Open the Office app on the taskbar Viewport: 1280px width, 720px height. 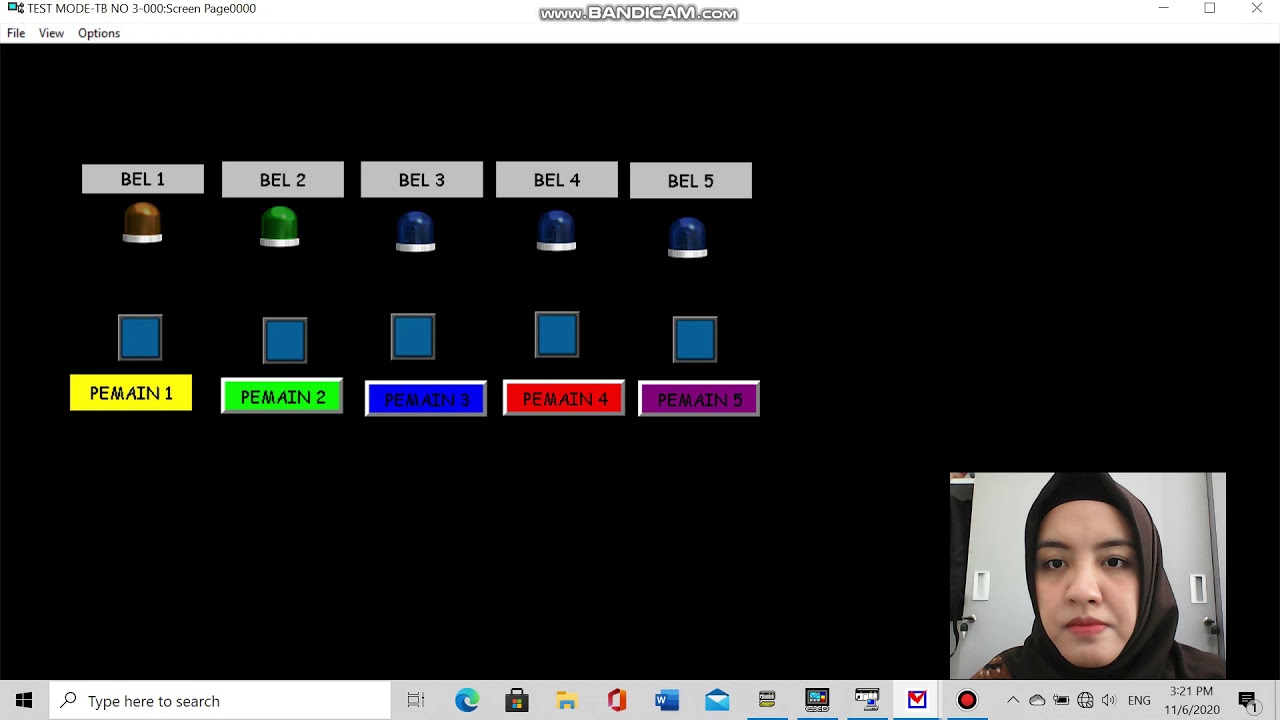(617, 700)
